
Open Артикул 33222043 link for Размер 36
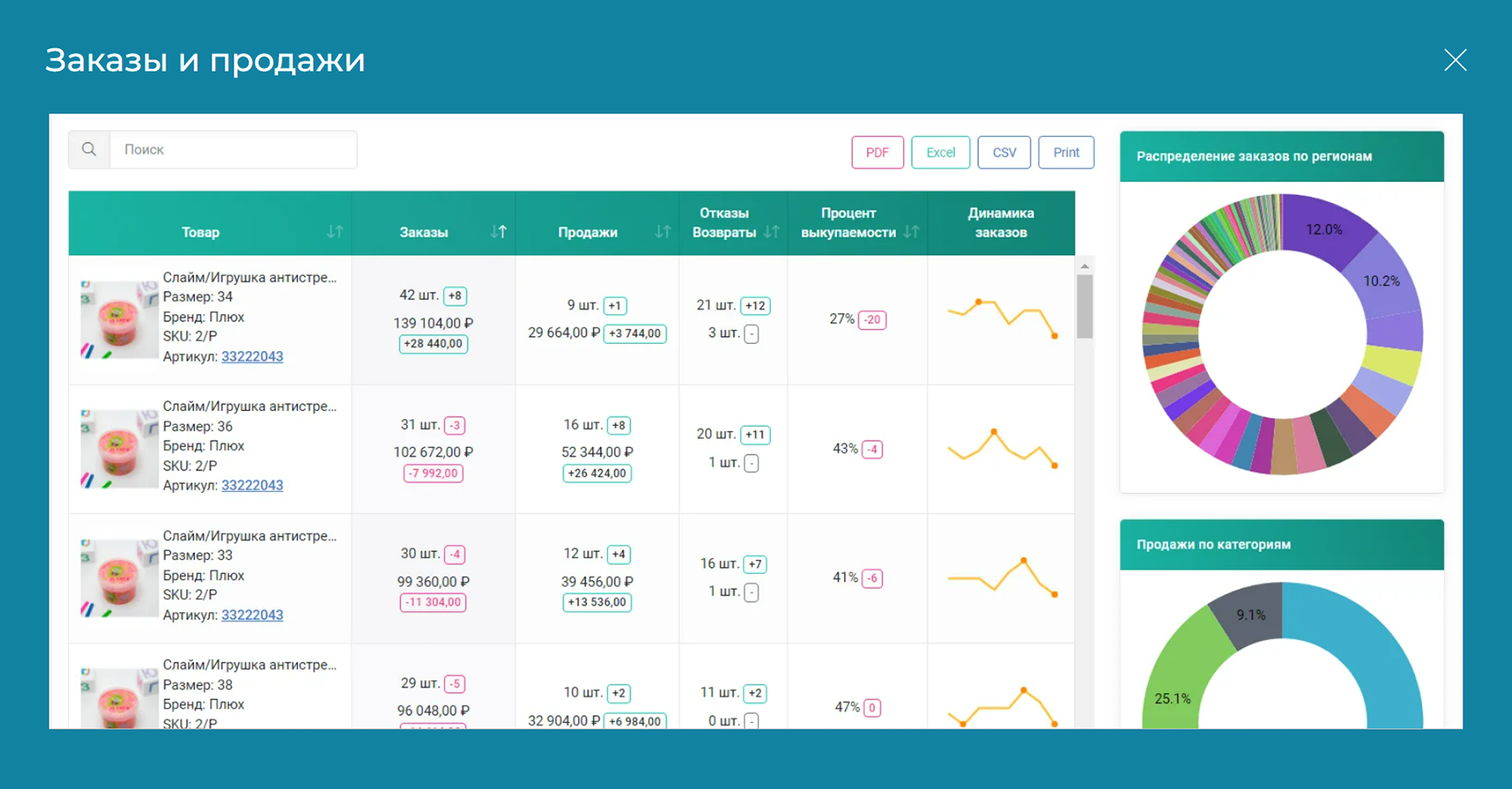point(252,485)
